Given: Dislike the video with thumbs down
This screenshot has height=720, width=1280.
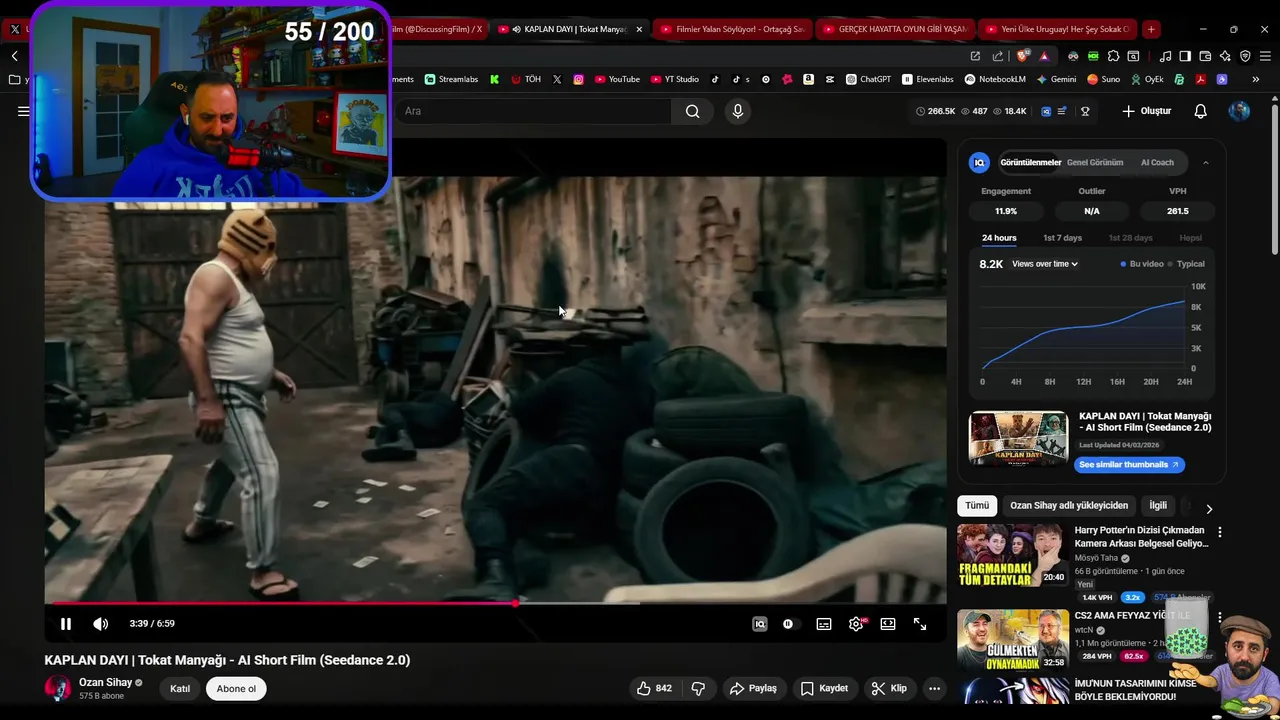Looking at the screenshot, I should (x=698, y=688).
